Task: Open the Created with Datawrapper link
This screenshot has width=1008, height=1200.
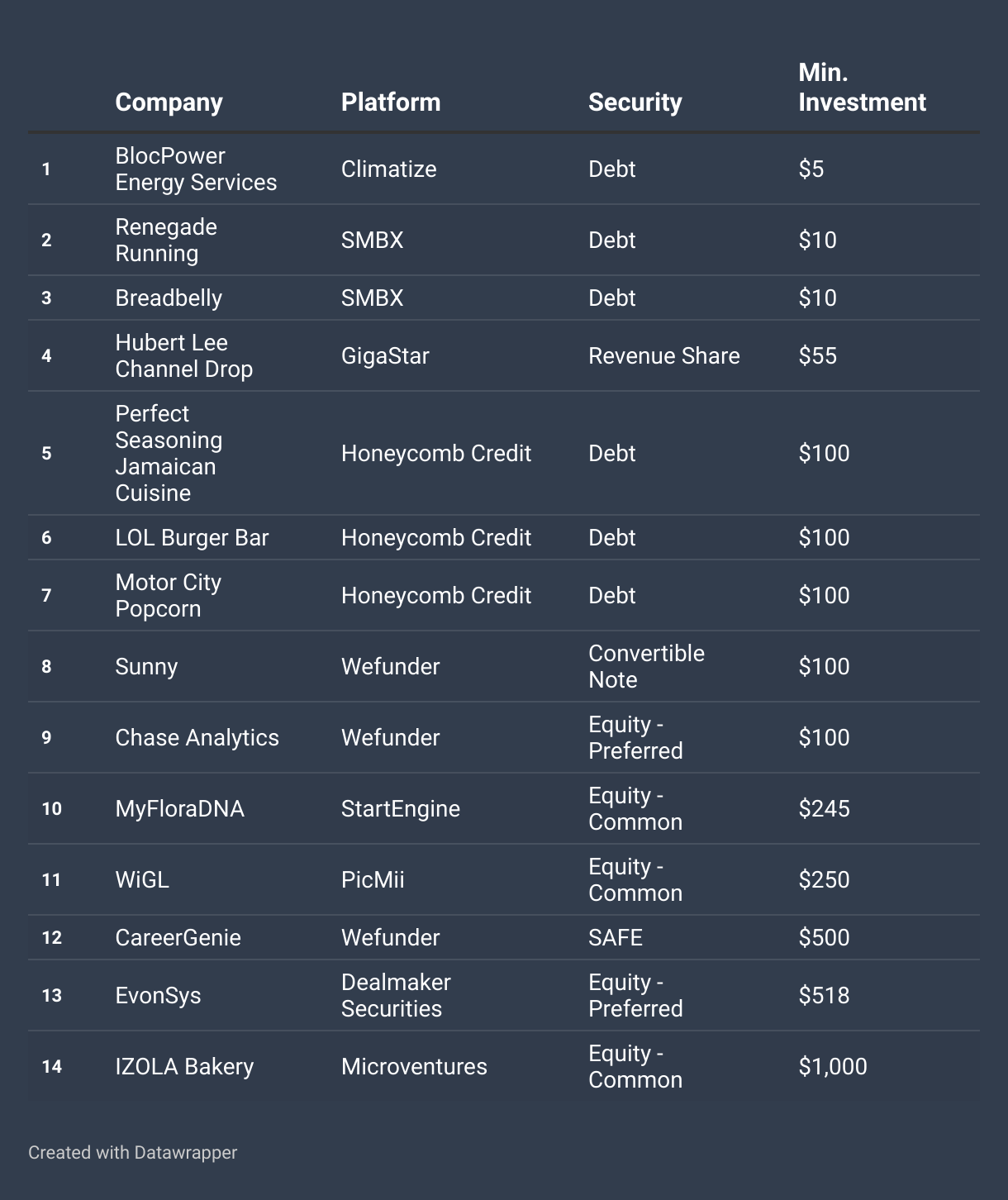Action: pos(132,1153)
